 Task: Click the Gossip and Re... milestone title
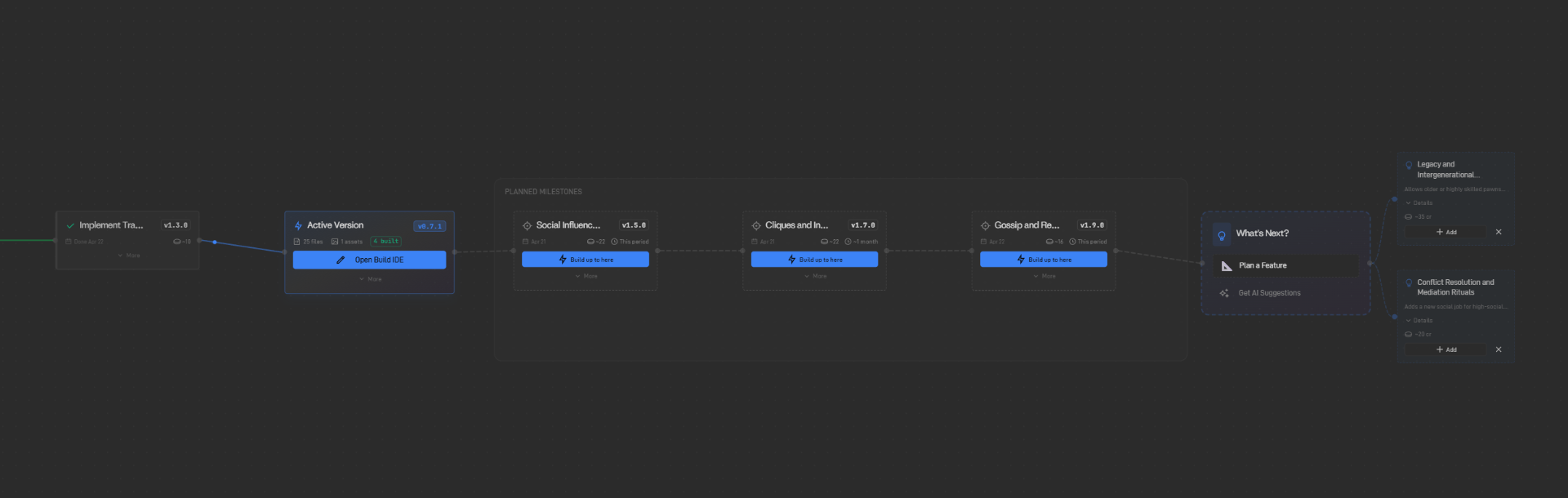(1027, 225)
